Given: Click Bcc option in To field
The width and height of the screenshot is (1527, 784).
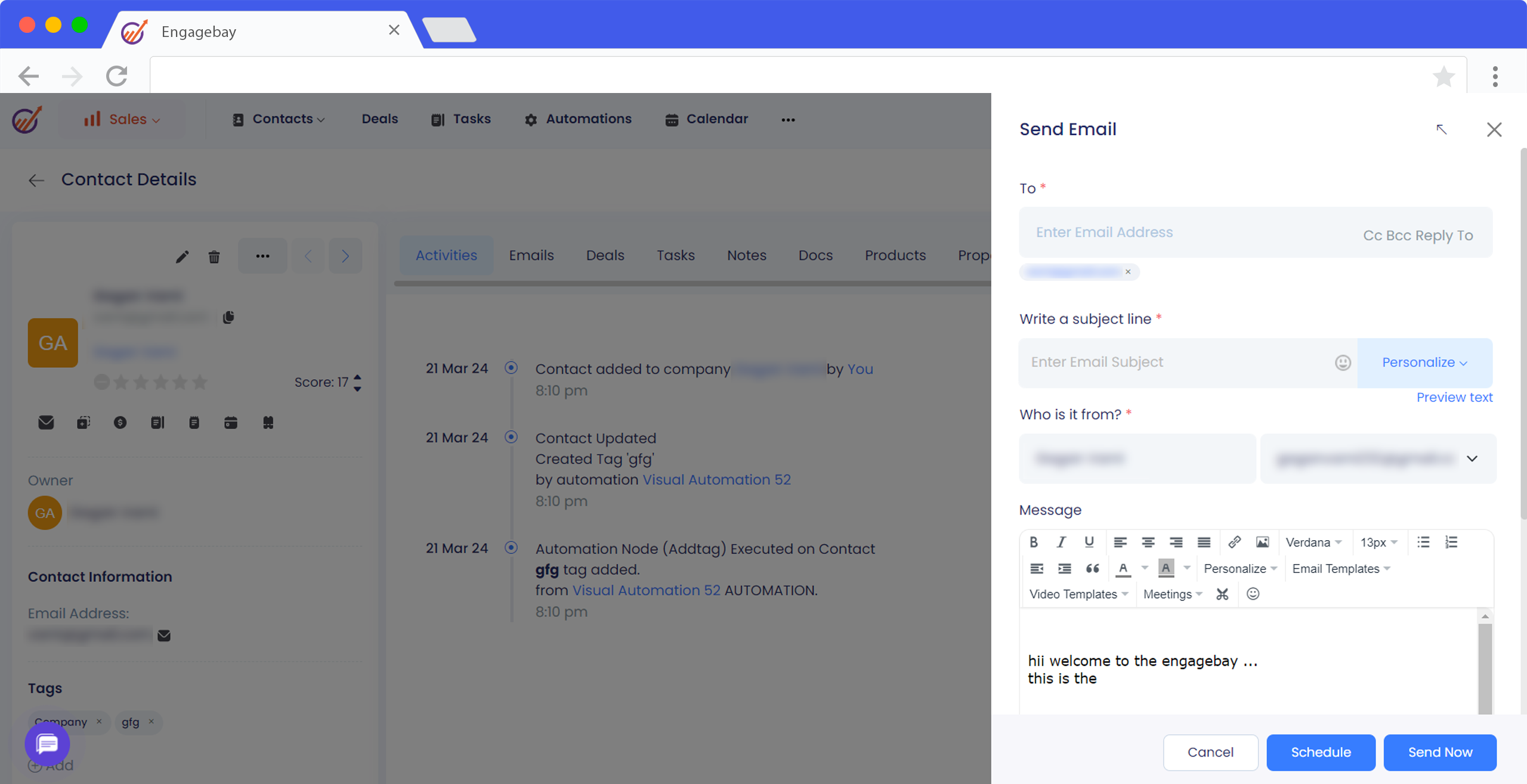Looking at the screenshot, I should [1398, 235].
